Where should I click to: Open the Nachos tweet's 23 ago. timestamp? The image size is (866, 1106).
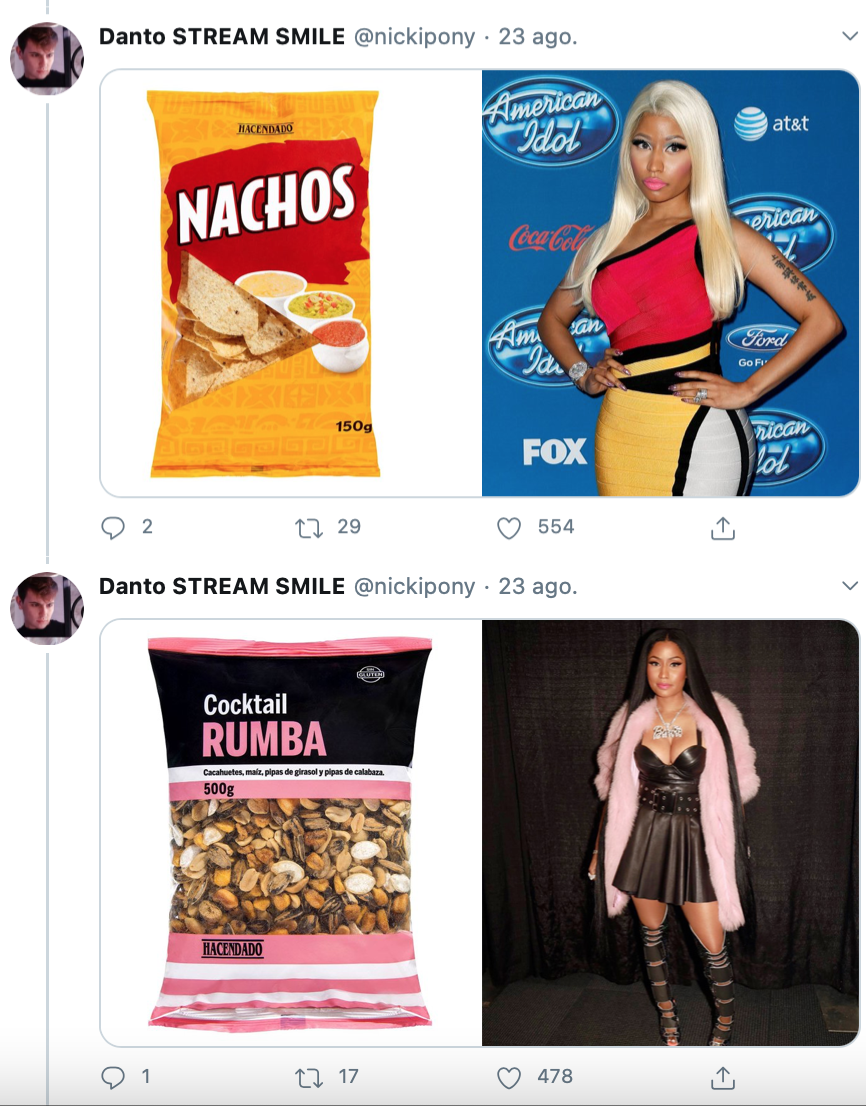[x=538, y=37]
